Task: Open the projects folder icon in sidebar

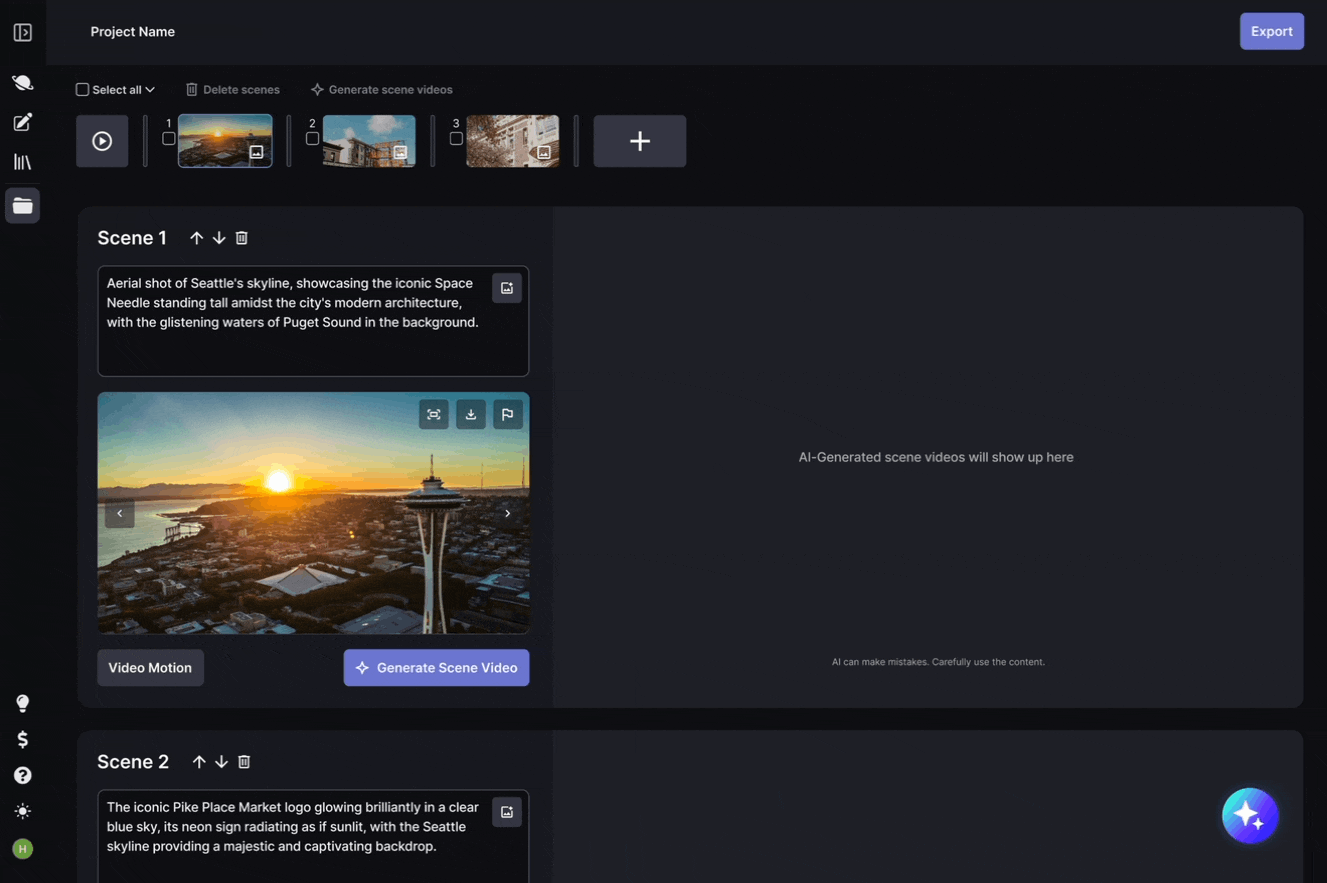Action: (x=22, y=206)
